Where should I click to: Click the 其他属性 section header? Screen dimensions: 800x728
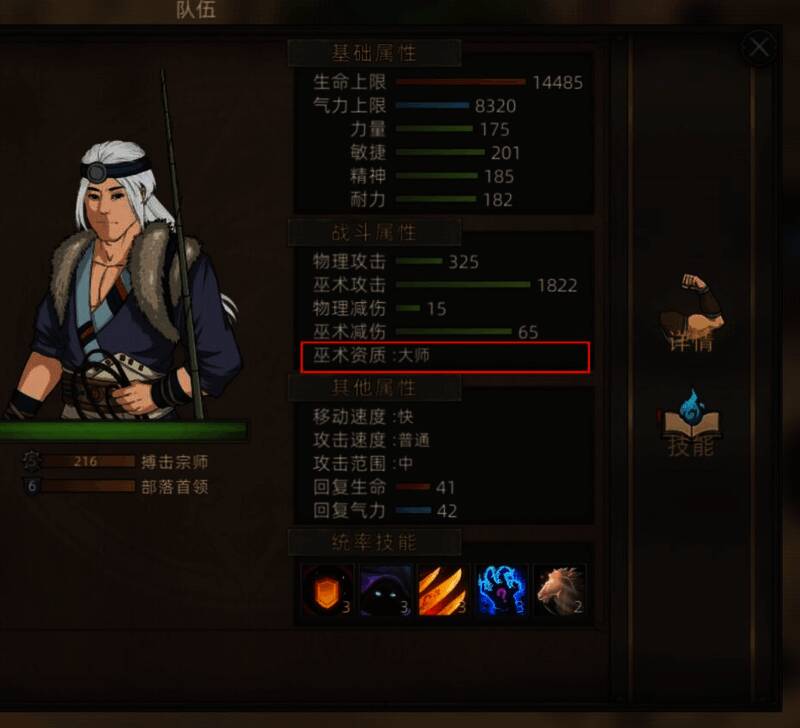(374, 388)
